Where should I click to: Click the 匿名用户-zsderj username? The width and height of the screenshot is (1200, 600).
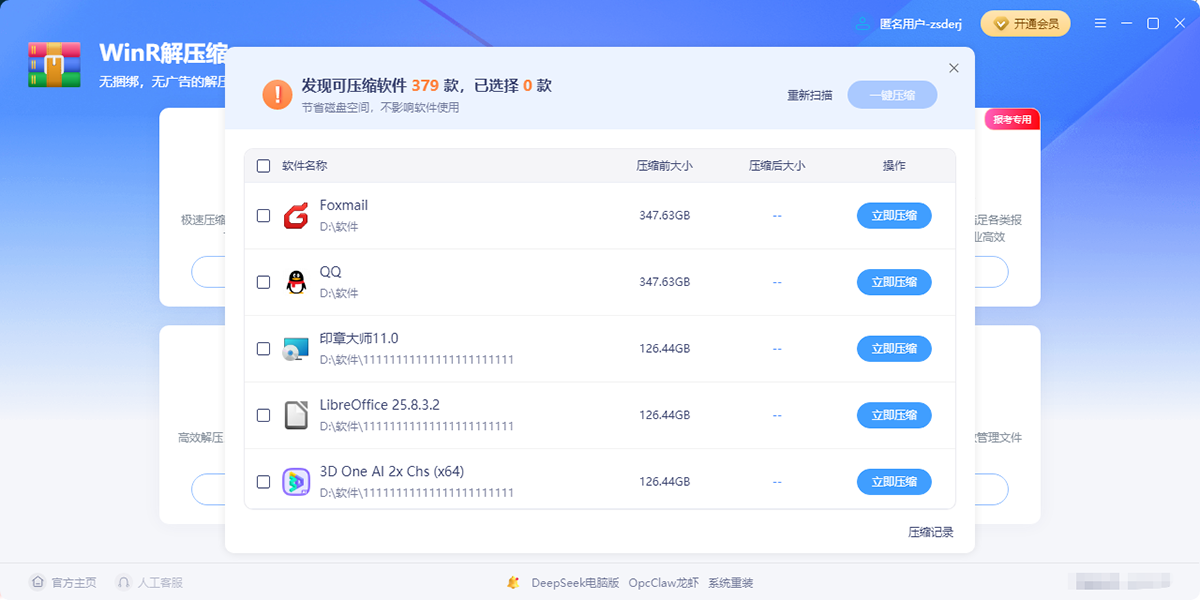click(920, 23)
